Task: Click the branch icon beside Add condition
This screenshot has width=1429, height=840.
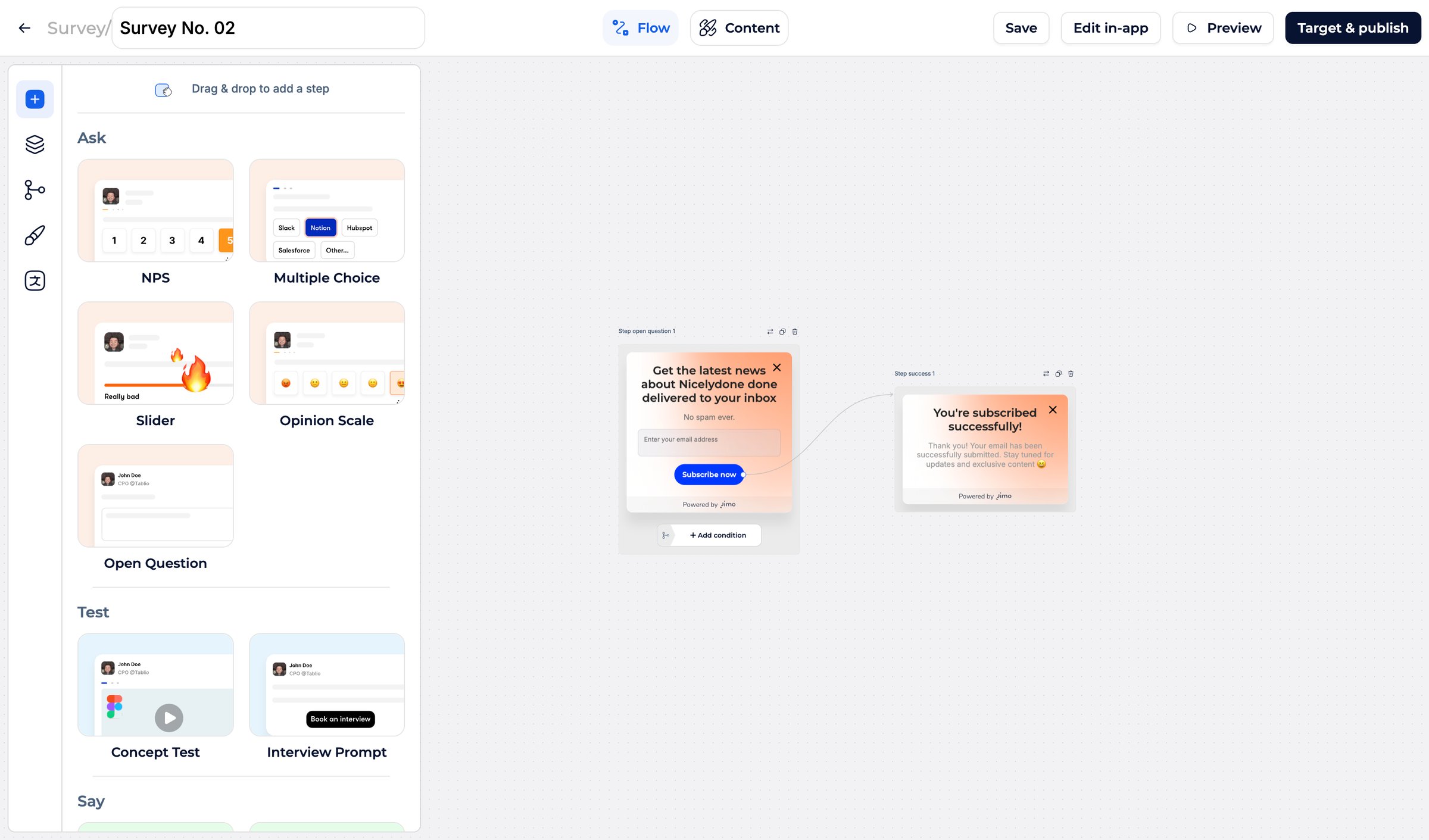Action: tap(666, 535)
